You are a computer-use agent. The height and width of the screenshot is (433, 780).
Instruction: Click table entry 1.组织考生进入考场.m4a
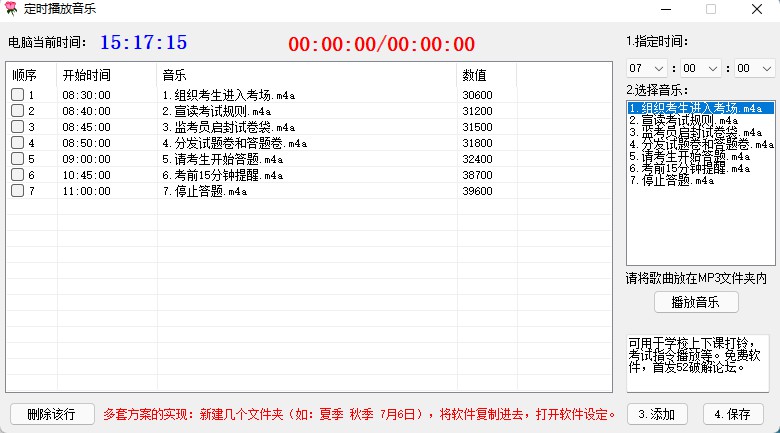(228, 95)
